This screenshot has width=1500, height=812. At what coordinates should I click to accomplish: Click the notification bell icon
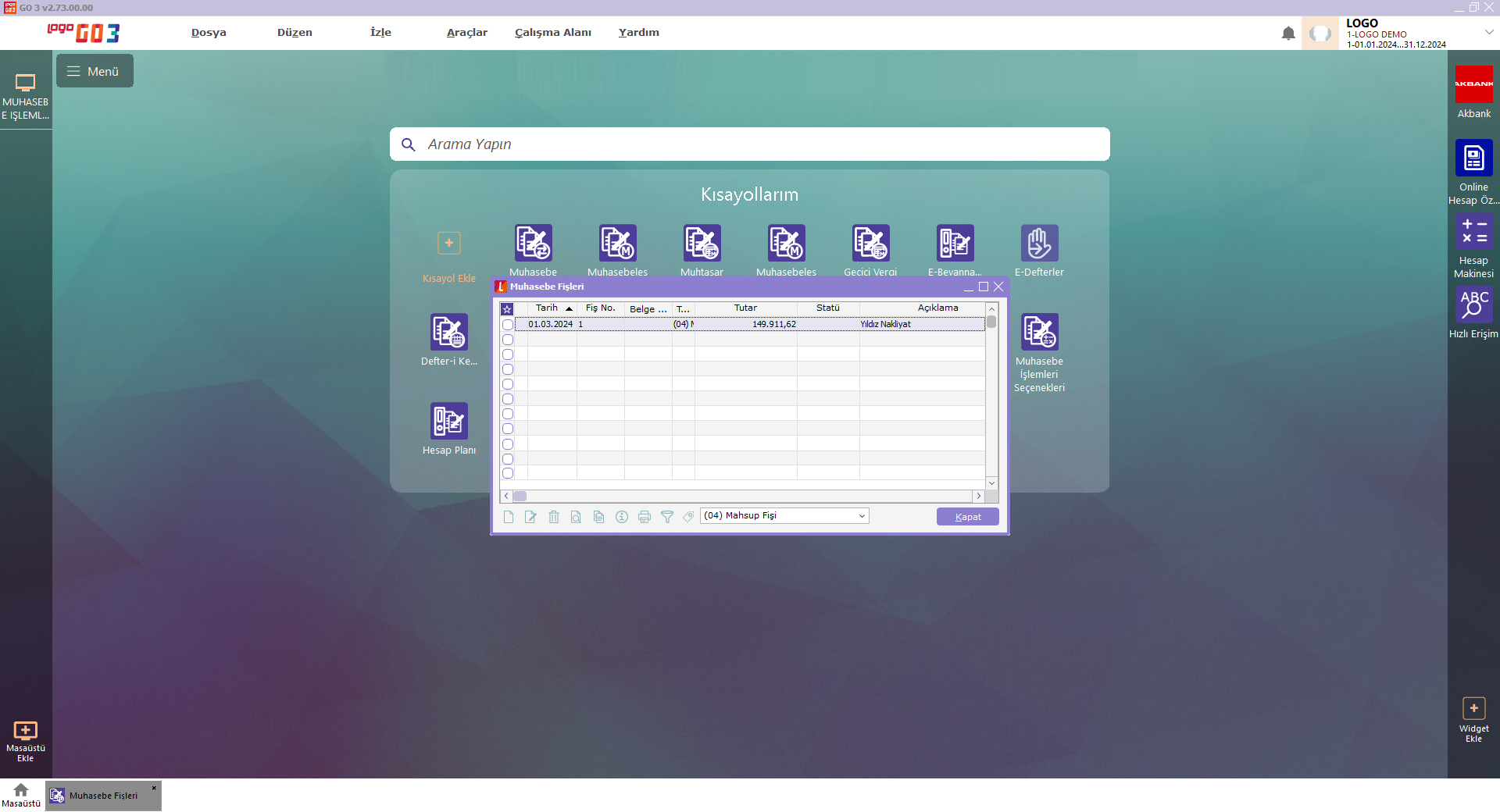pos(1288,34)
